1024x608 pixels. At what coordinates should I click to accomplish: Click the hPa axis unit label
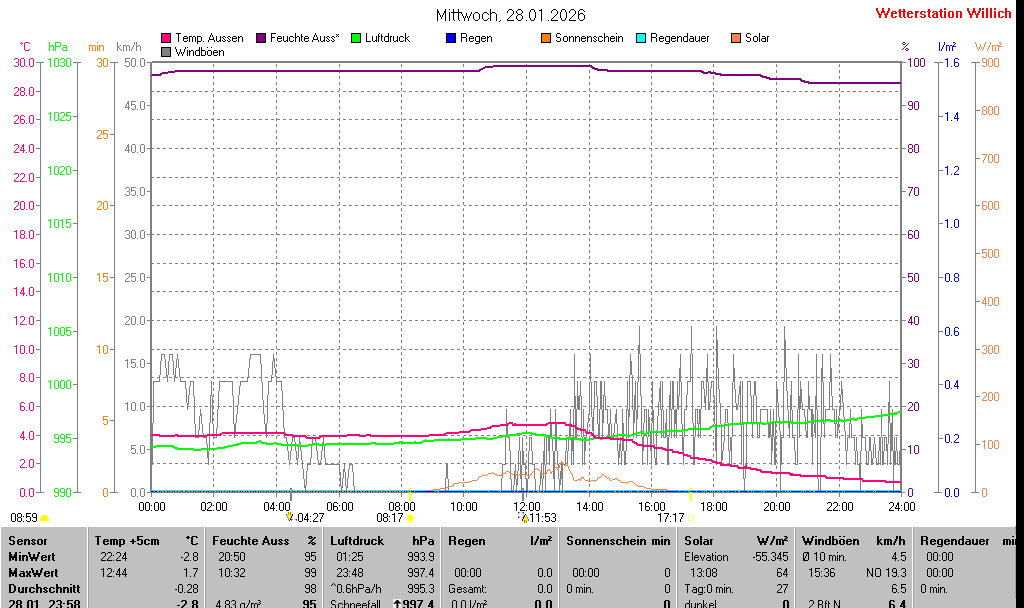click(58, 47)
